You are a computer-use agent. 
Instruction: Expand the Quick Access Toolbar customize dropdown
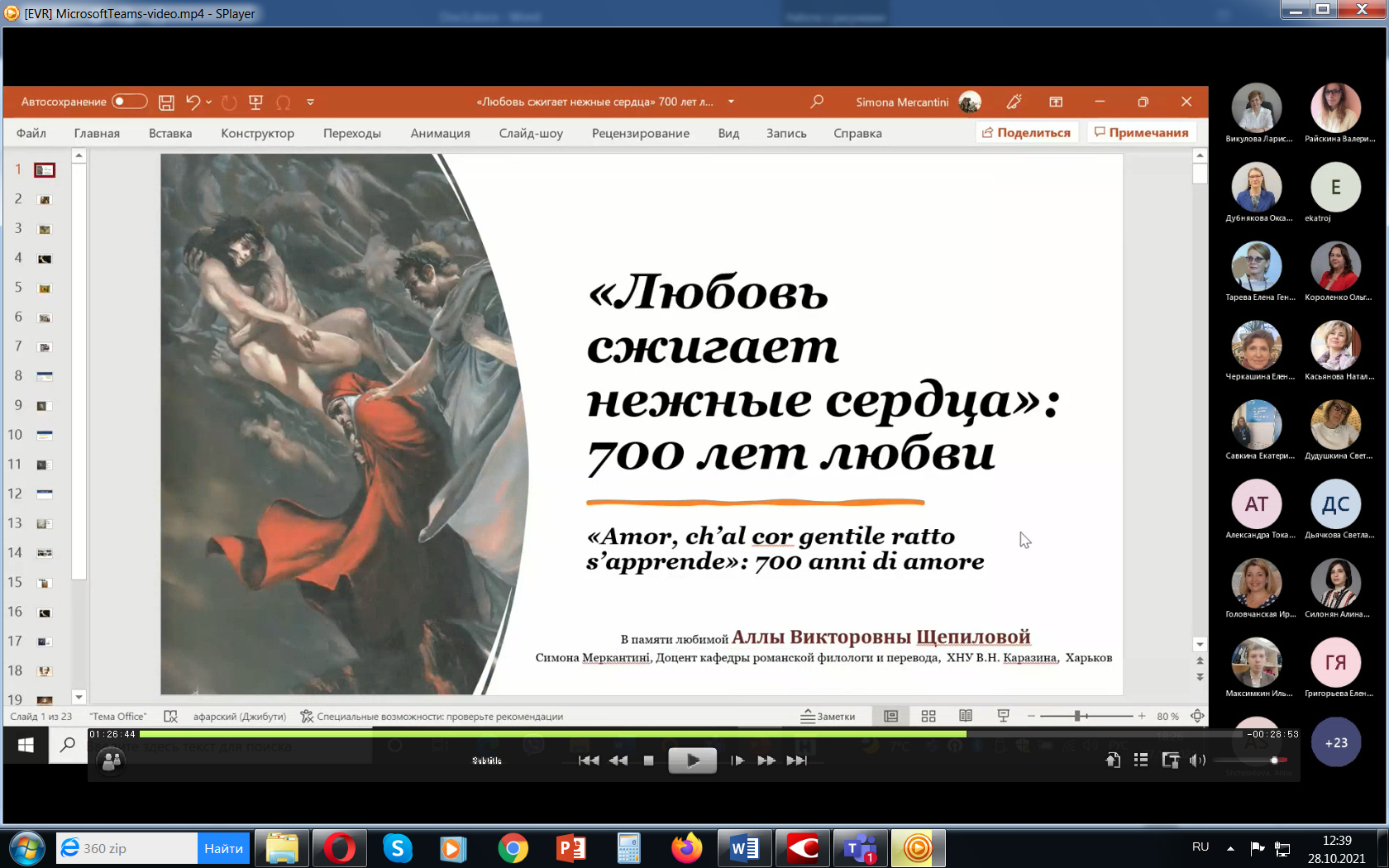[x=311, y=103]
